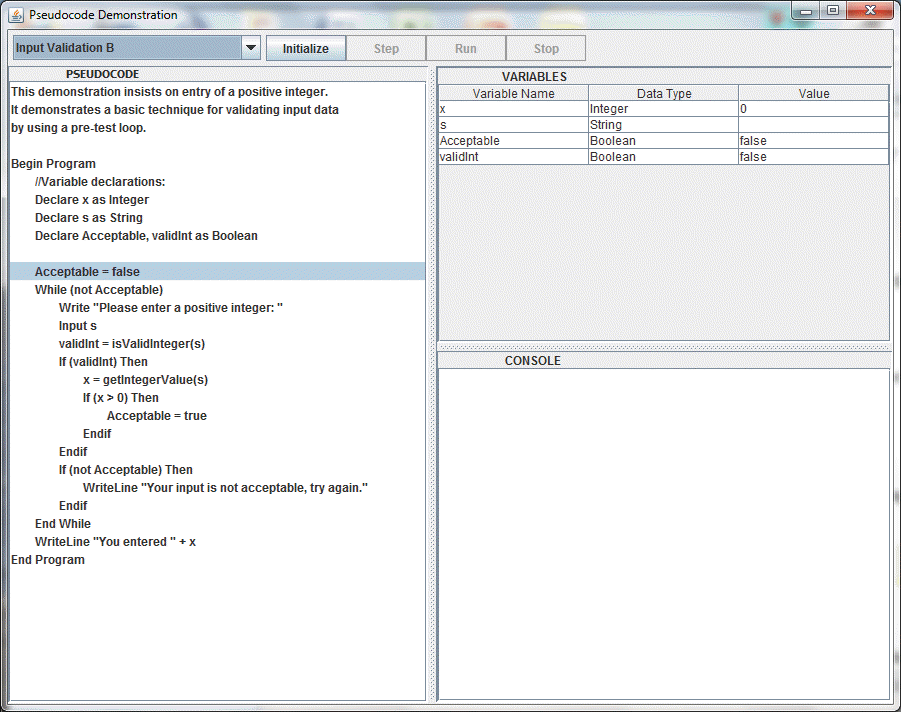
Task: Select the Acceptable row's false value
Action: click(813, 141)
